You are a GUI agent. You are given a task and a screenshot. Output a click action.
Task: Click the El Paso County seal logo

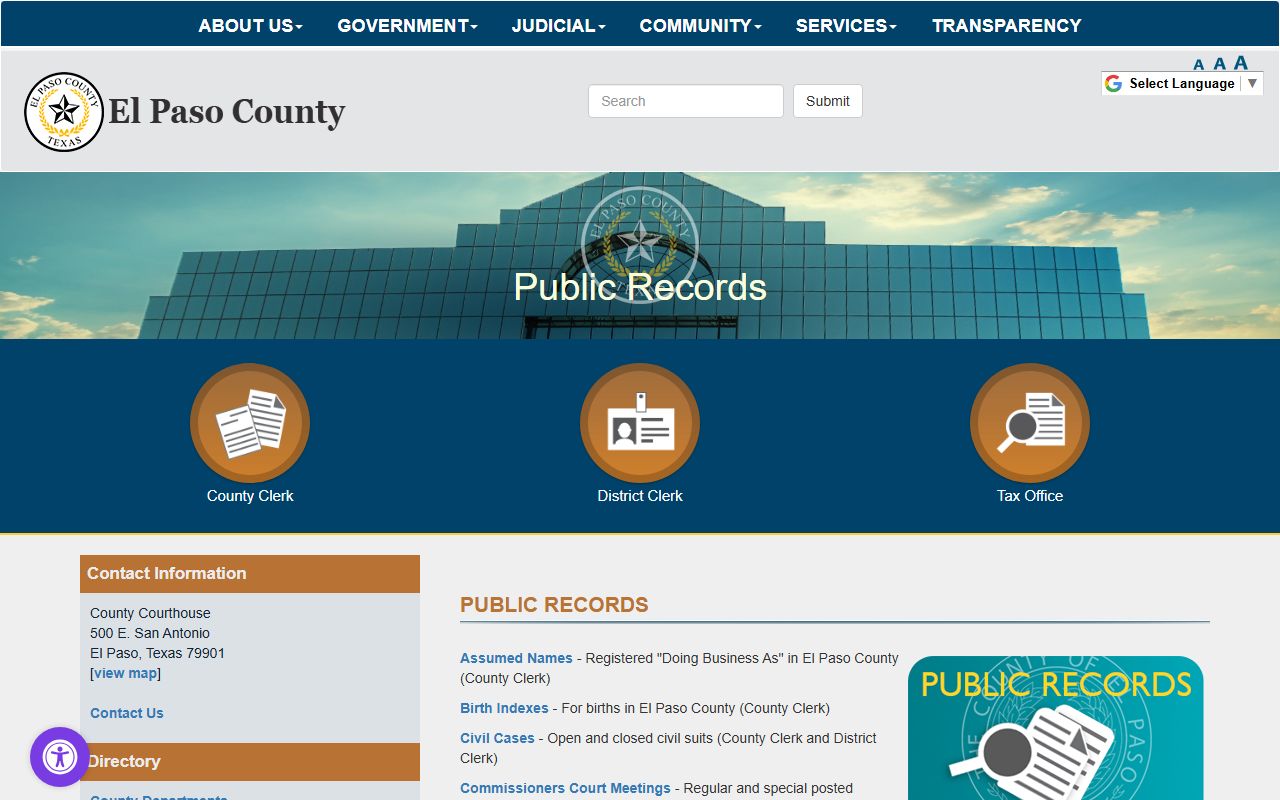64,111
